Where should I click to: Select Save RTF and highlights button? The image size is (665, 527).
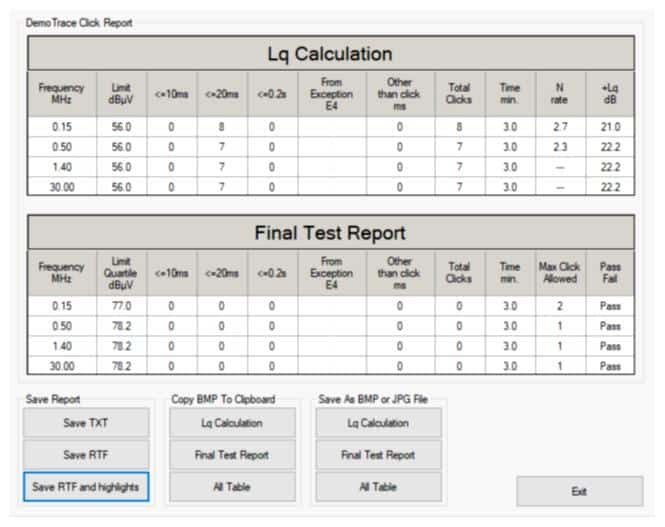point(86,487)
